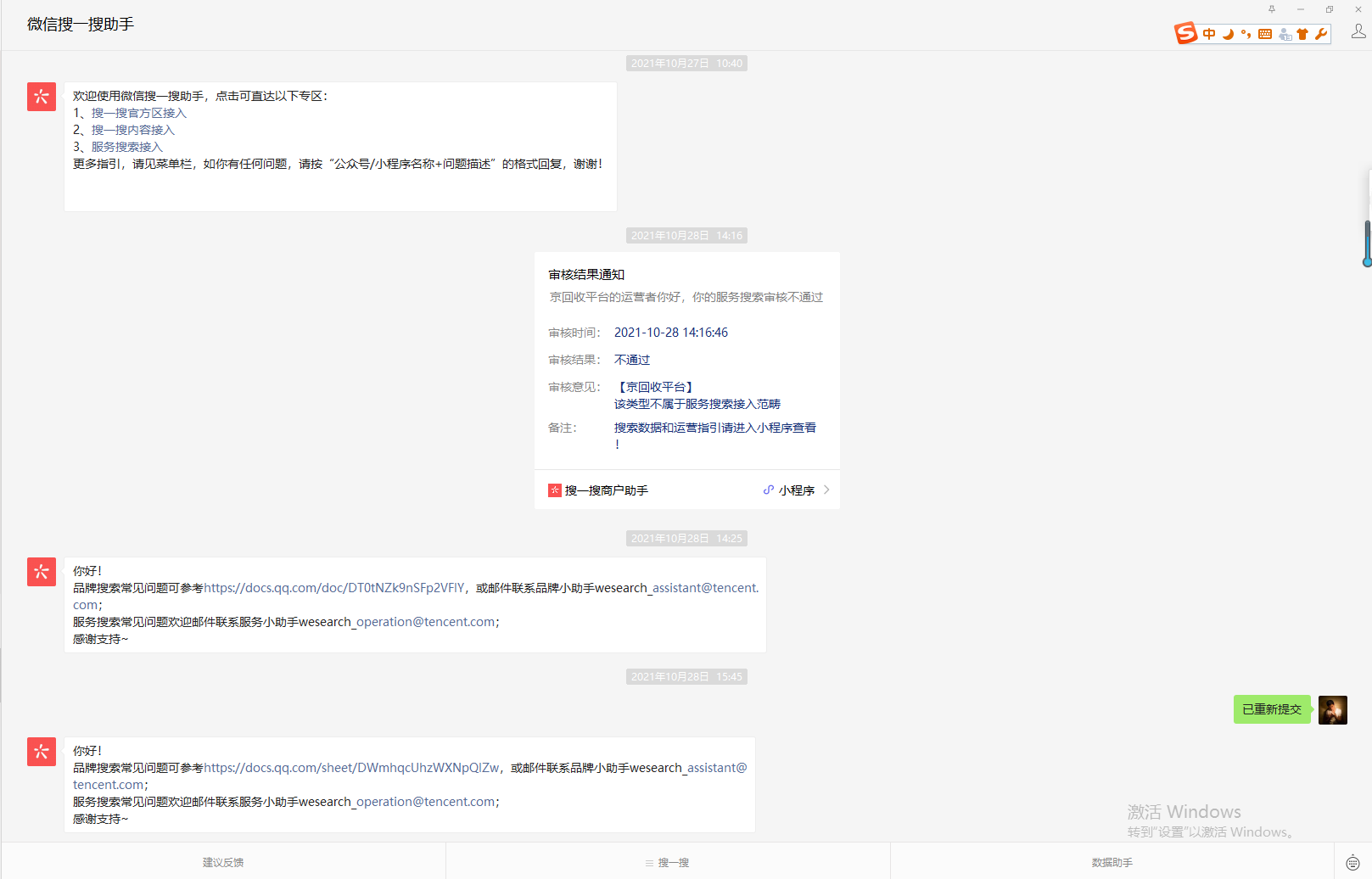Click the 小程序 link icon
1372x879 pixels.
coord(769,490)
